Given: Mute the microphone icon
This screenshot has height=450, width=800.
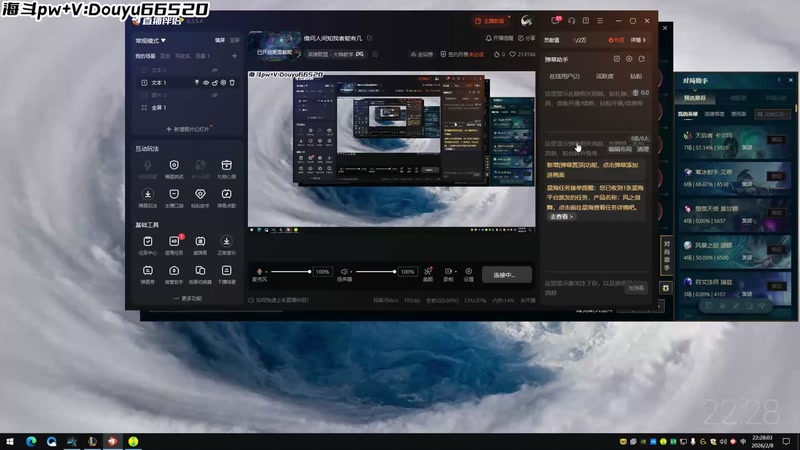Looking at the screenshot, I should point(259,271).
